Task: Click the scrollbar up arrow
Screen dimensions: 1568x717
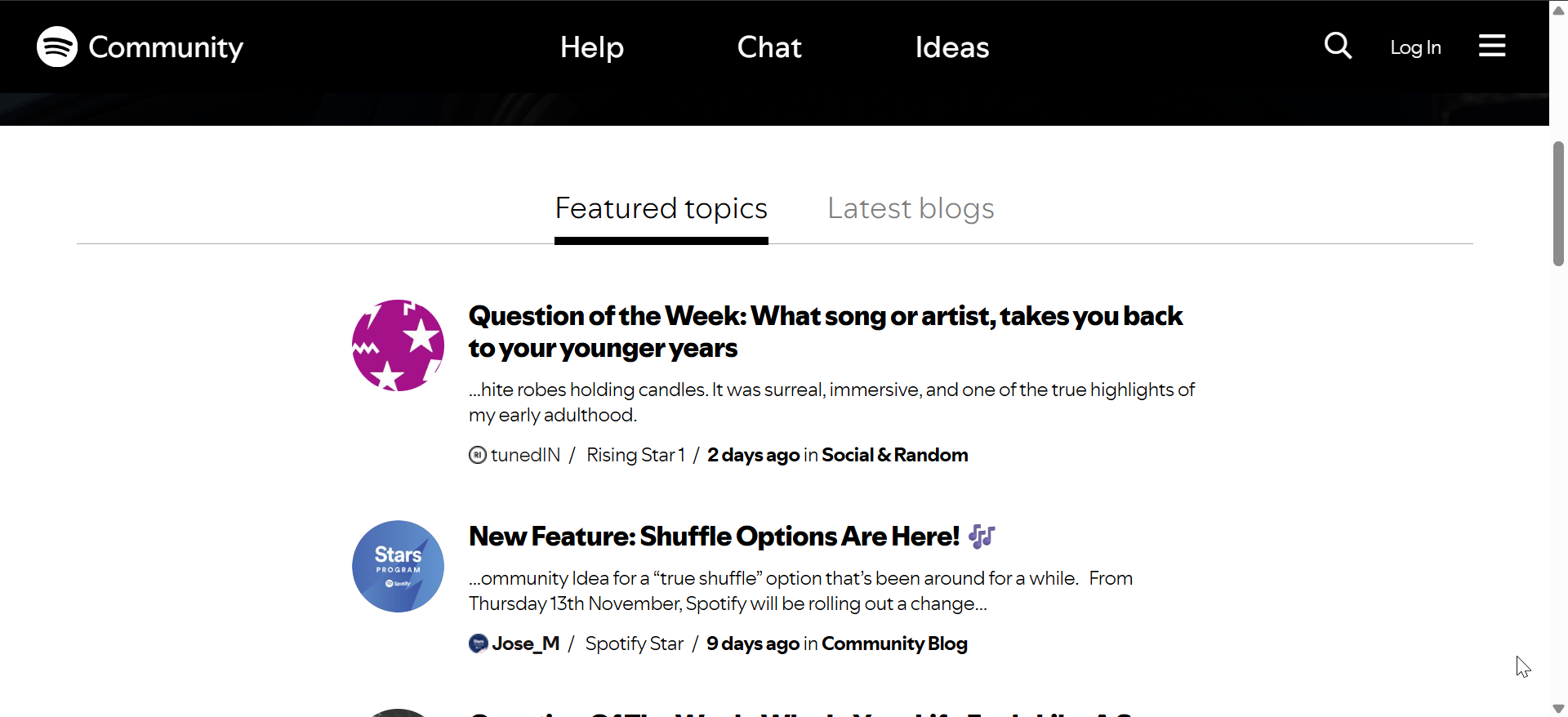Action: [x=1558, y=10]
